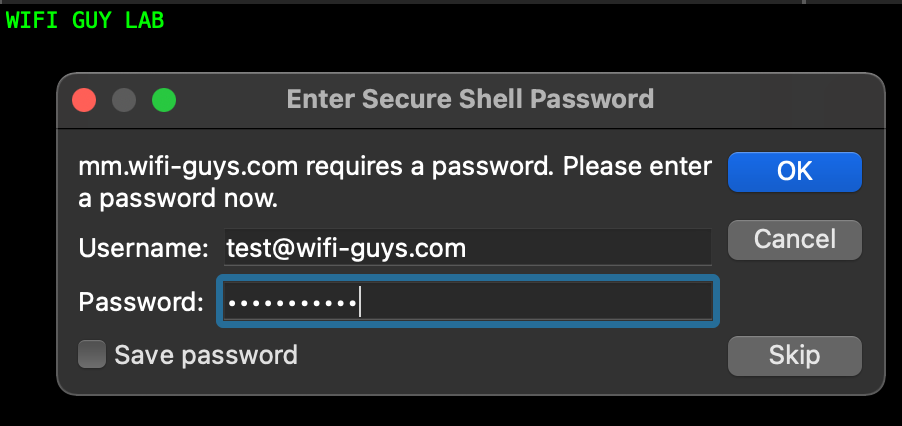Click the green "WIFI GUY LAB" terminal text

pos(85,21)
